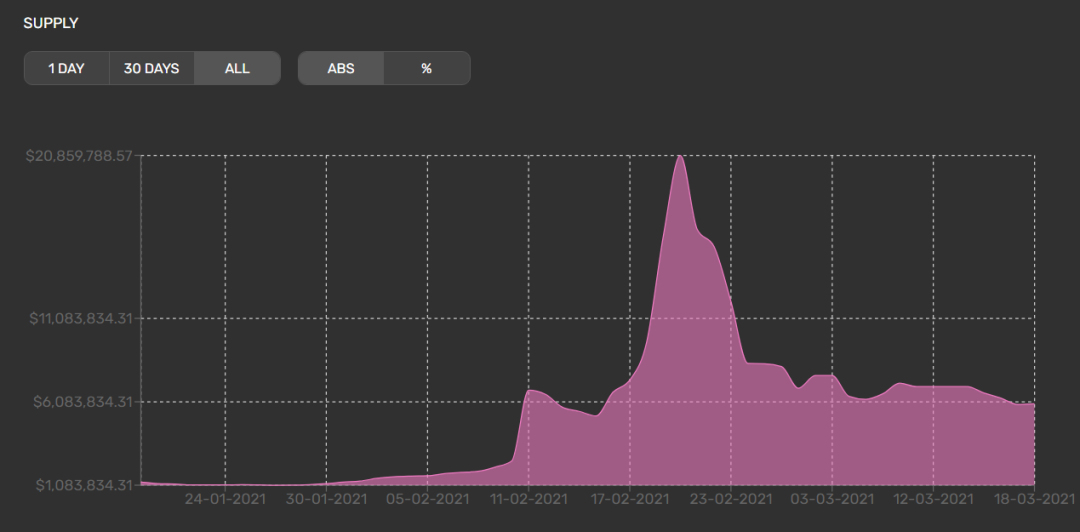Click the 18-03-2021 date label
Screen dimensions: 1080x532
(1035, 499)
